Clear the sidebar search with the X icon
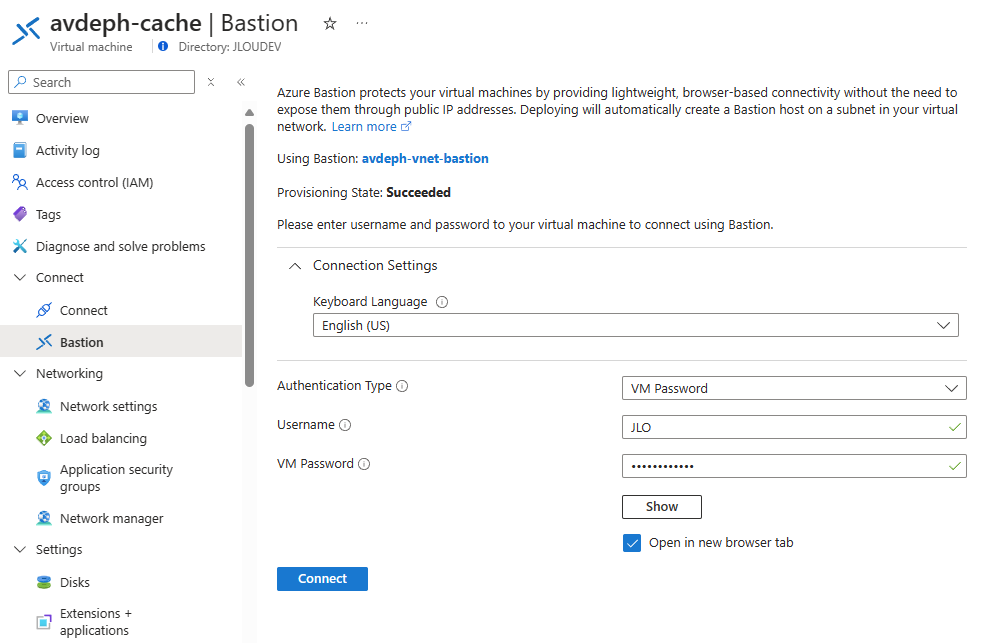 pyautogui.click(x=211, y=82)
